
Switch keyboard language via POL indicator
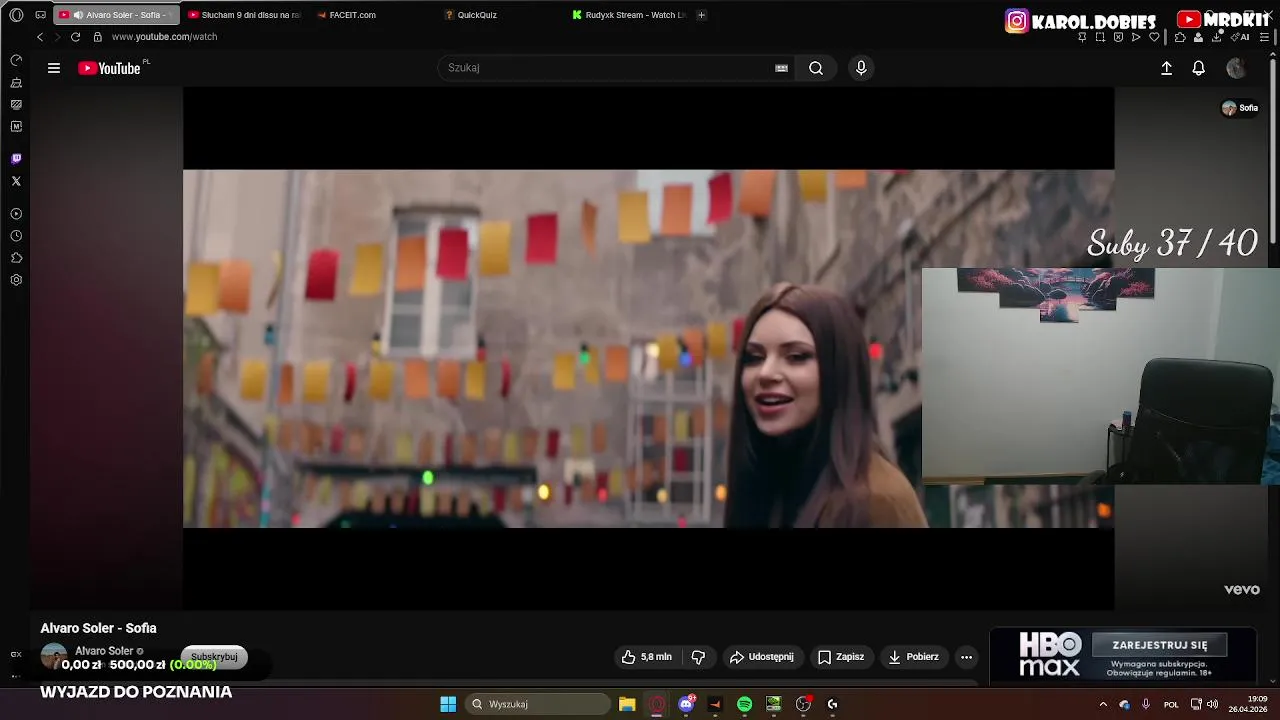click(x=1171, y=704)
